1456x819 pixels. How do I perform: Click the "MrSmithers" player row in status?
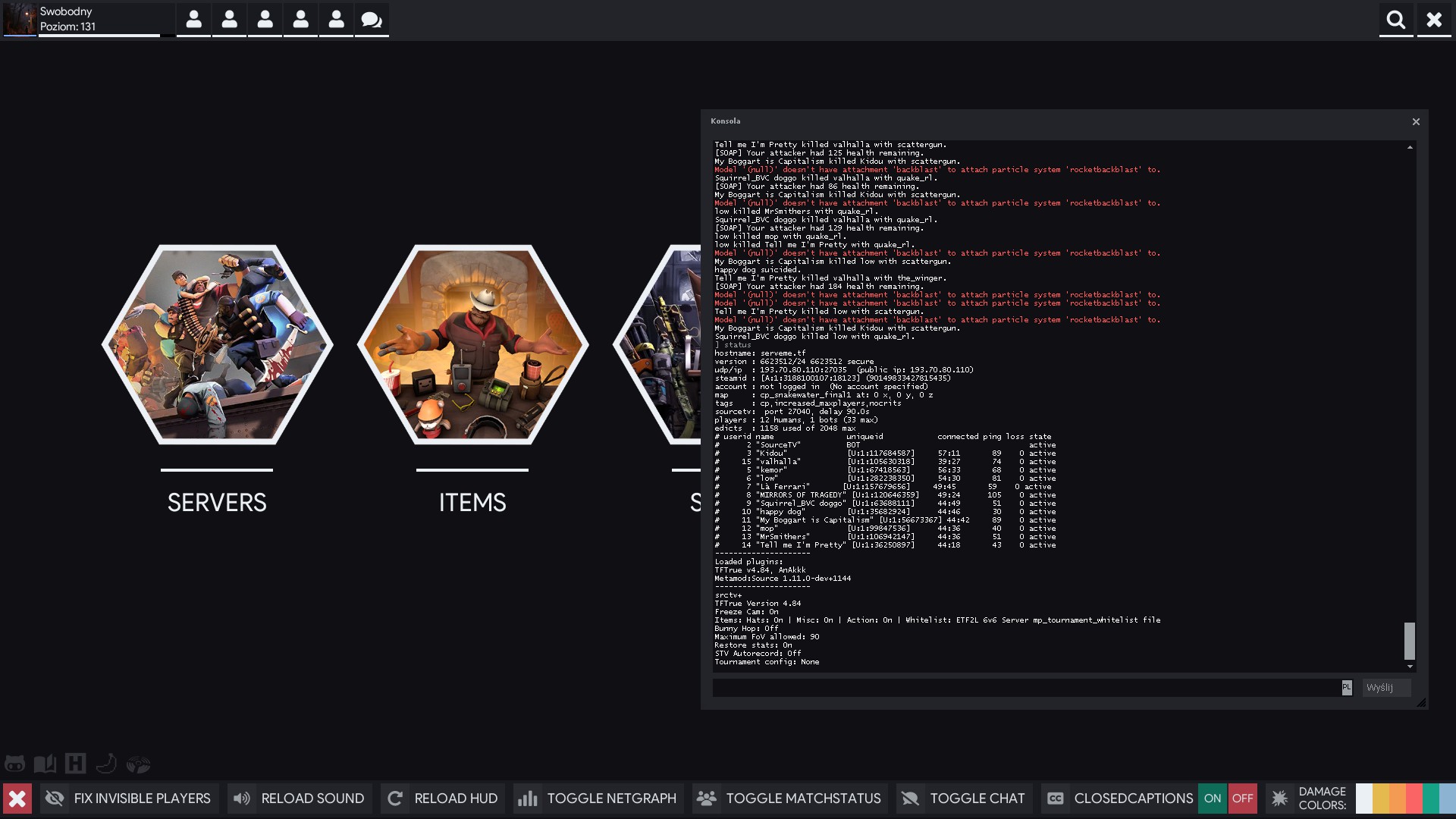[885, 537]
